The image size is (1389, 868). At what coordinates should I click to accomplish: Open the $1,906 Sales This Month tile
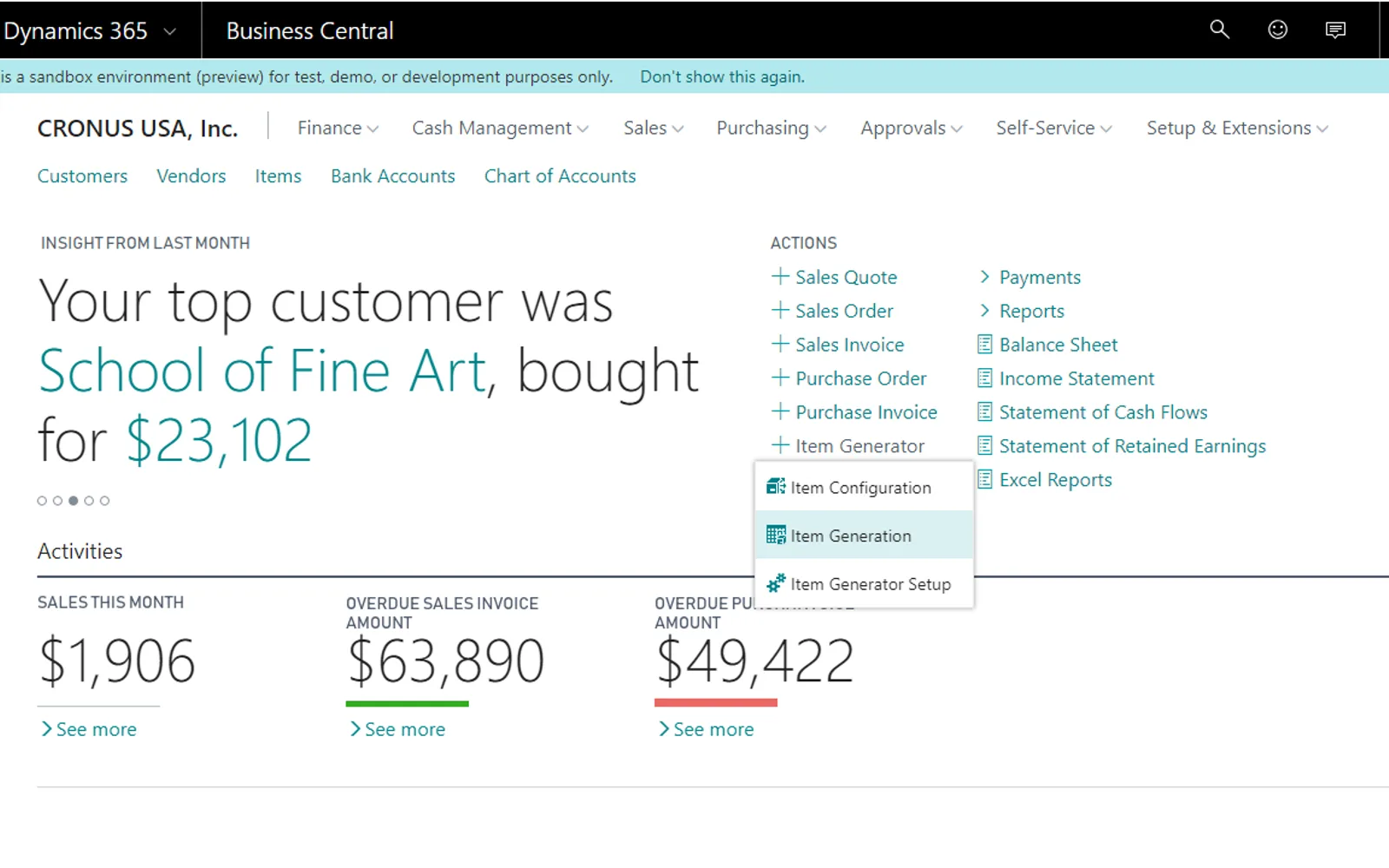117,661
